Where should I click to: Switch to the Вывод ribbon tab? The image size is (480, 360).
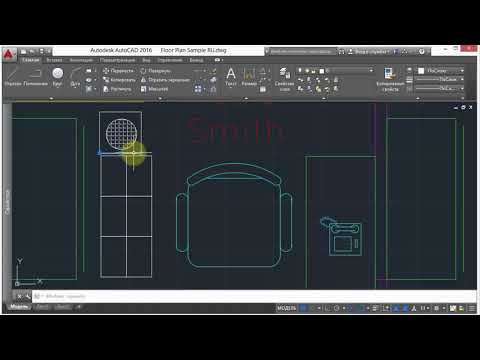196,60
